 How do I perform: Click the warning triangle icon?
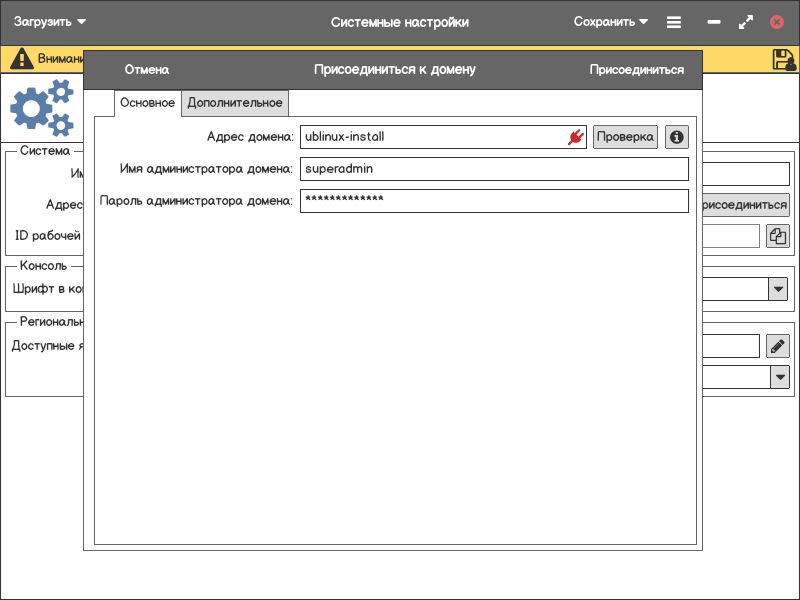22,59
